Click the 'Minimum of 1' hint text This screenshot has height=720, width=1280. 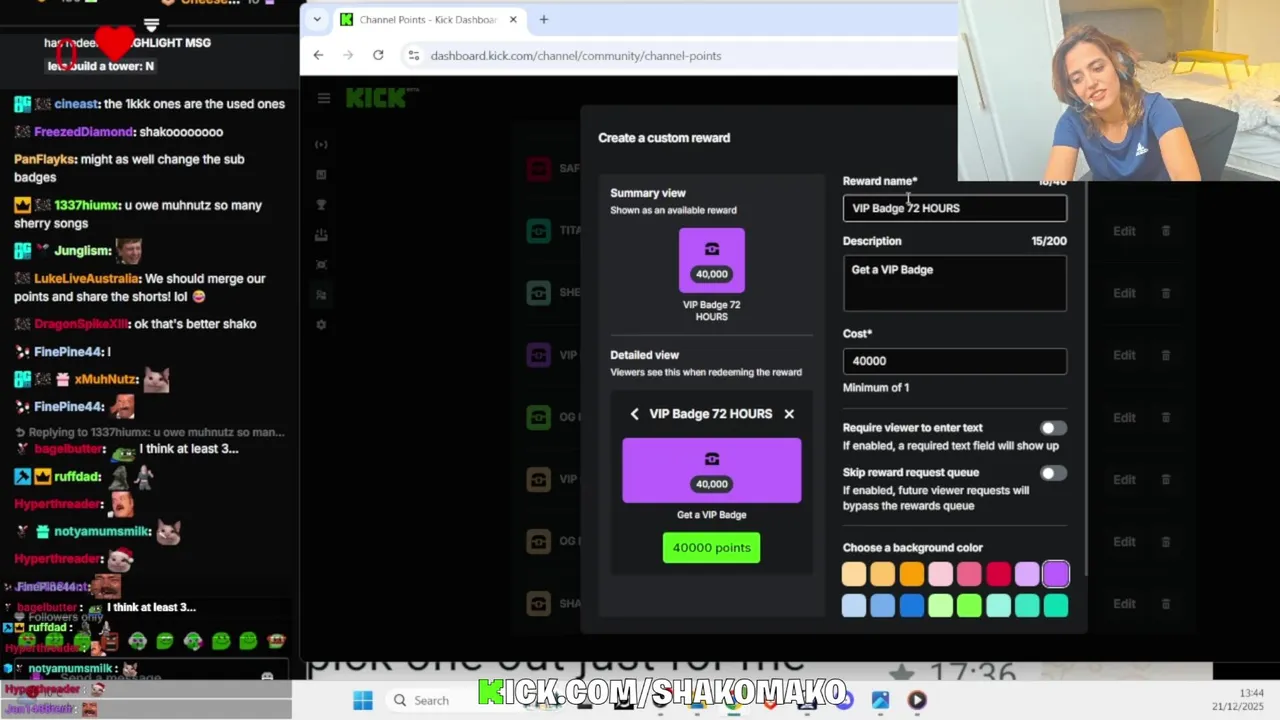coord(876,388)
